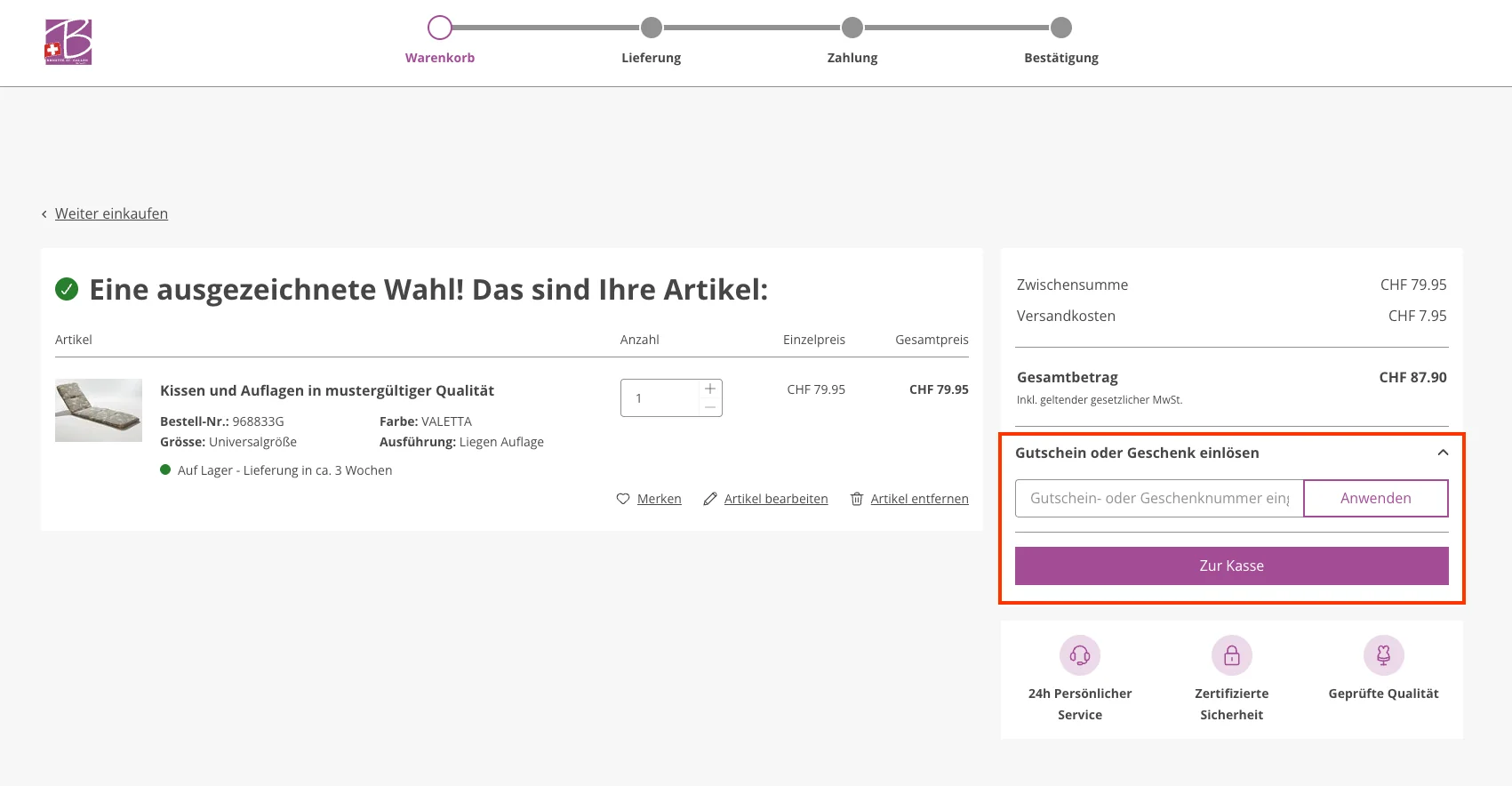Click the minus stepper to decrease quantity
The height and width of the screenshot is (786, 1512).
tap(709, 407)
